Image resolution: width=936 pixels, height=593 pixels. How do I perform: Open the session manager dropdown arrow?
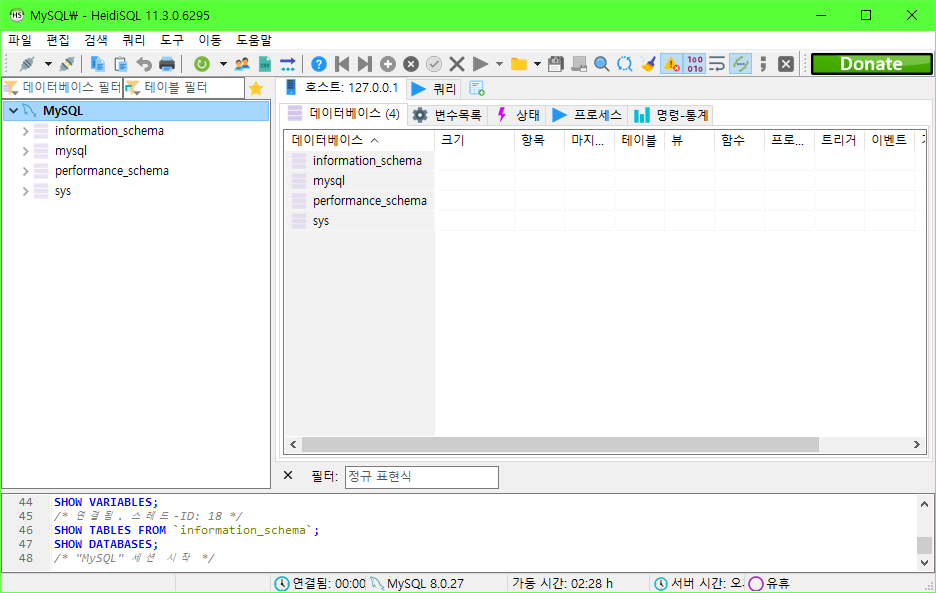point(48,64)
